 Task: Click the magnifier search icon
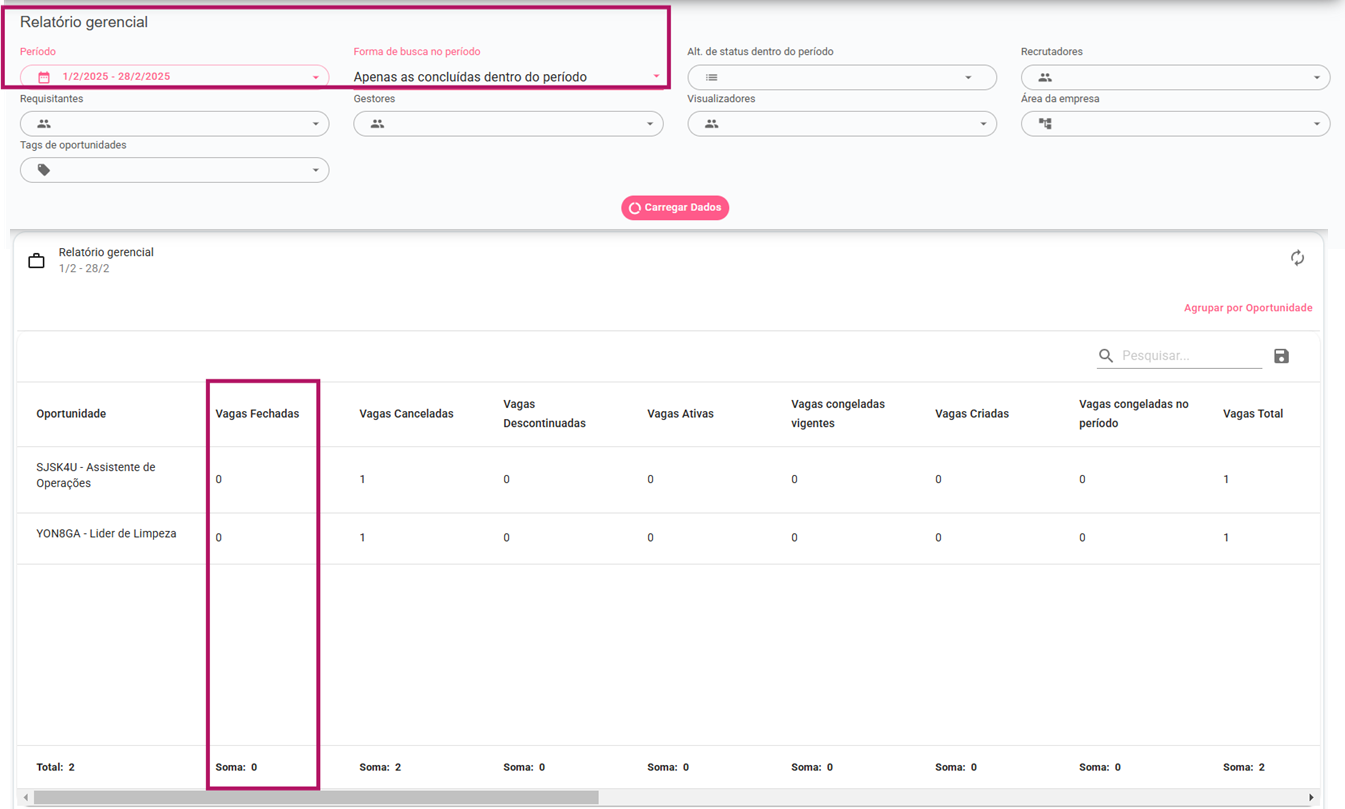point(1105,356)
